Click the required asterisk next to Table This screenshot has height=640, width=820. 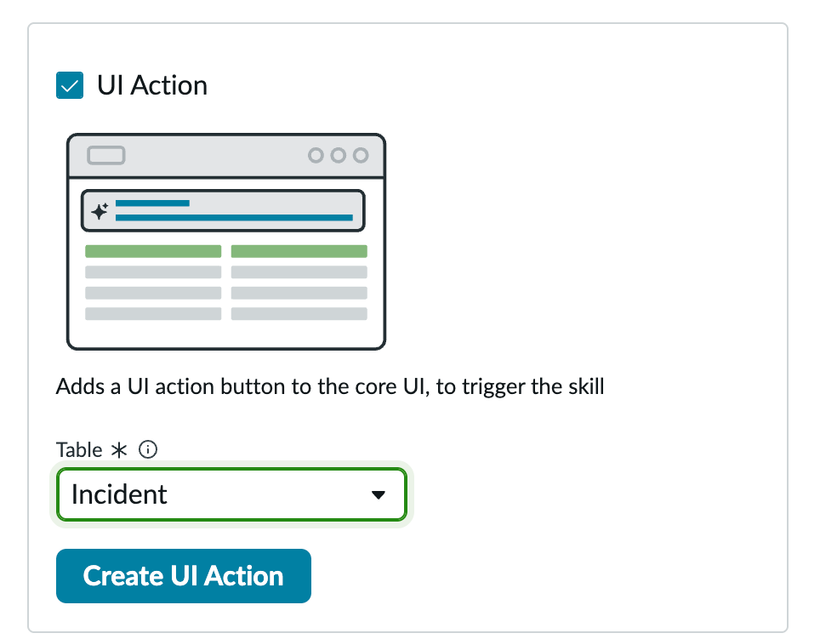click(120, 450)
